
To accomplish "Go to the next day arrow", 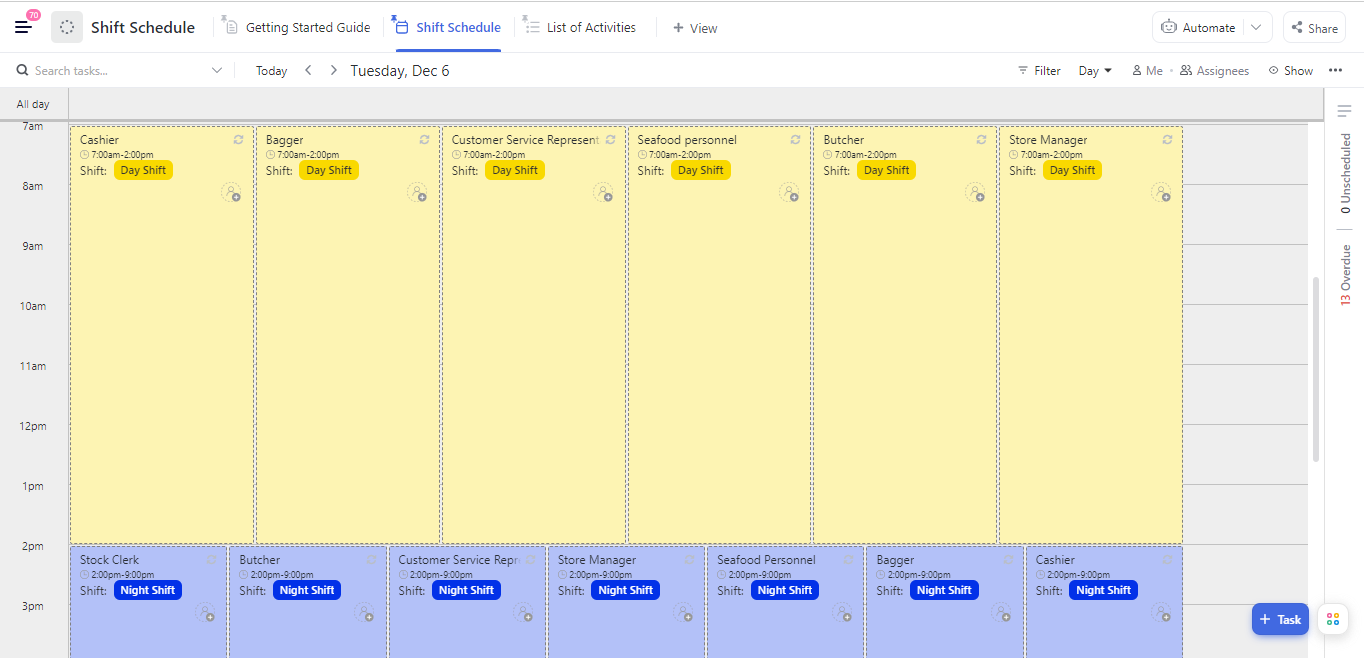I will click(334, 71).
